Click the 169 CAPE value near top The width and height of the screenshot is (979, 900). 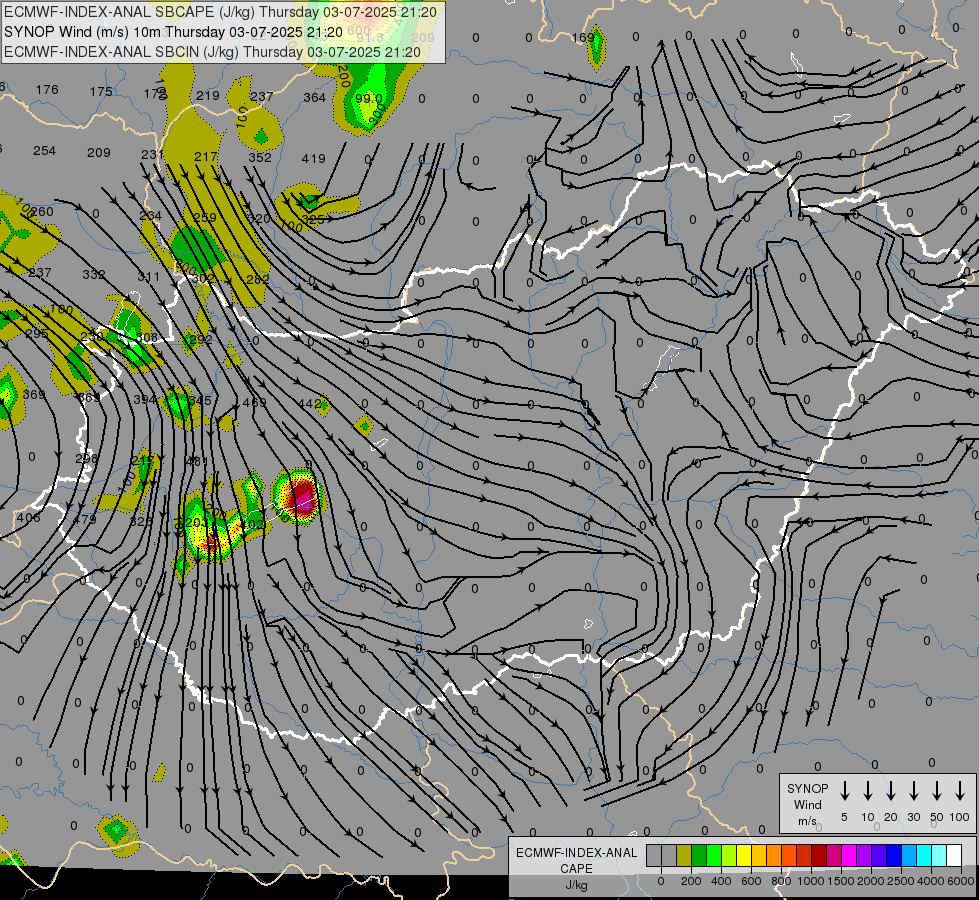[583, 37]
